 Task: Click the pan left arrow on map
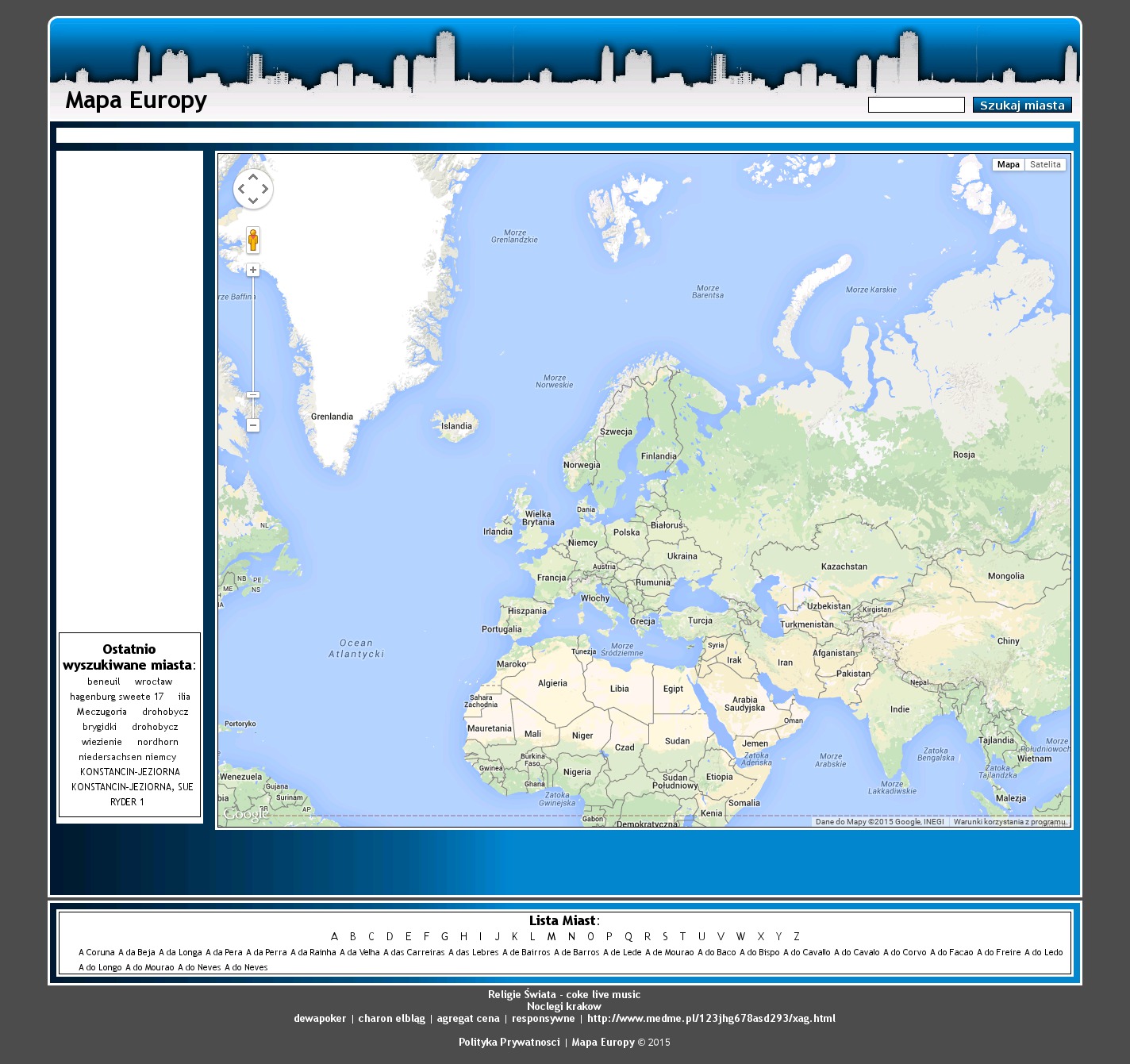241,189
